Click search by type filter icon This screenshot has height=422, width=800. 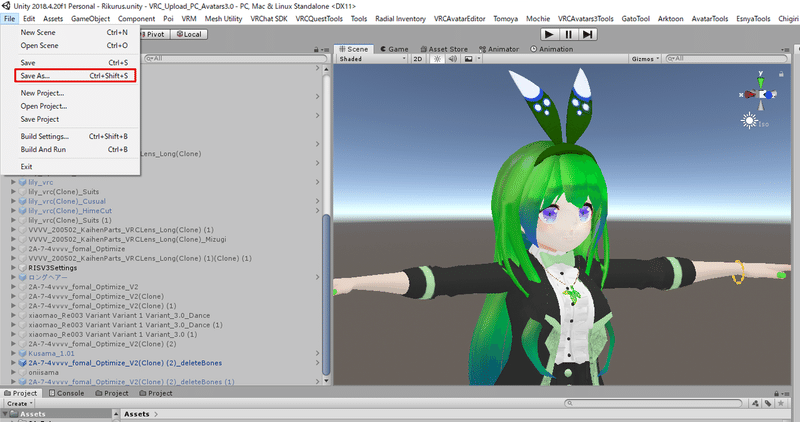[756, 403]
